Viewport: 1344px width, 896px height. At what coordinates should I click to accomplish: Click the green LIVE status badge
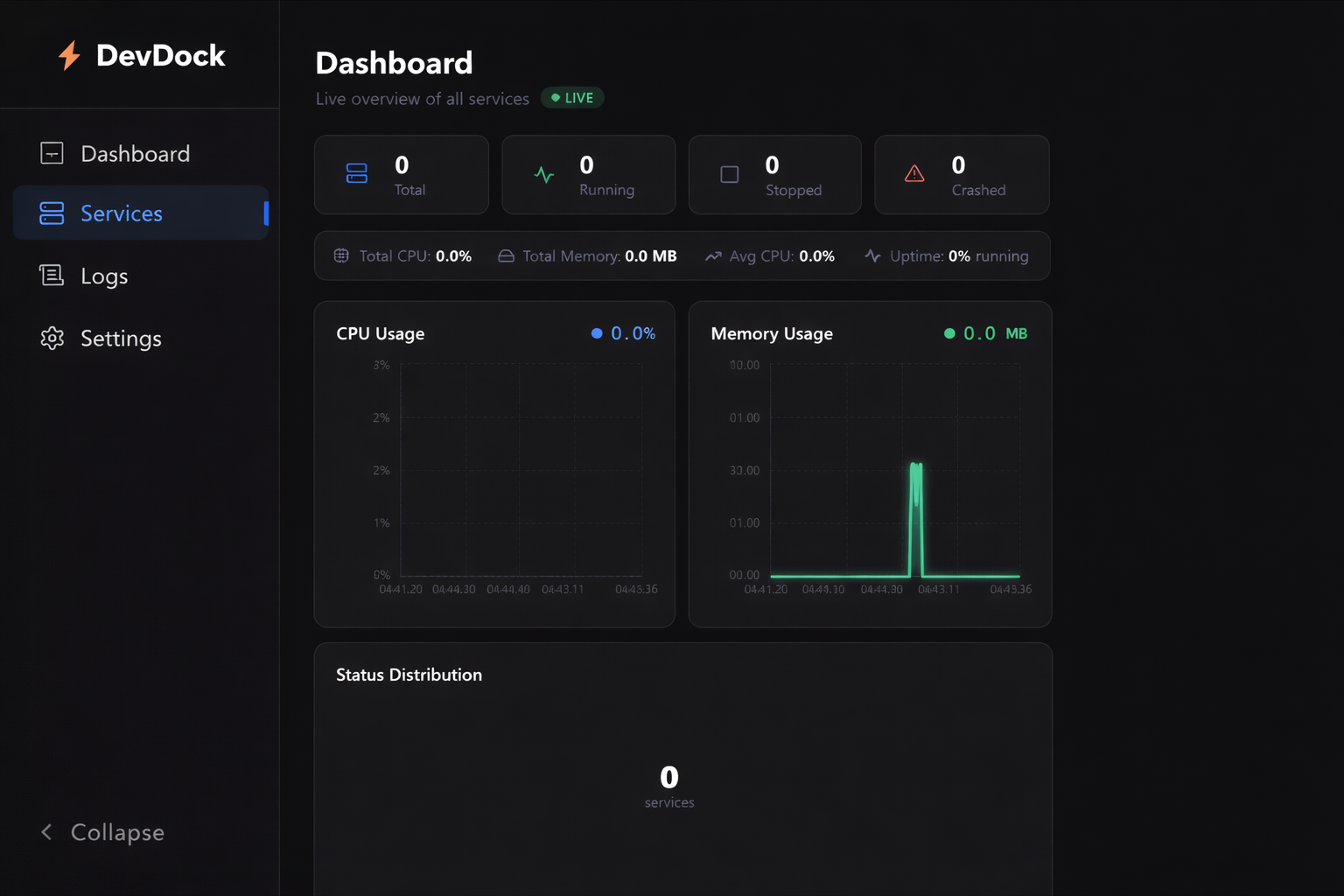pos(572,98)
